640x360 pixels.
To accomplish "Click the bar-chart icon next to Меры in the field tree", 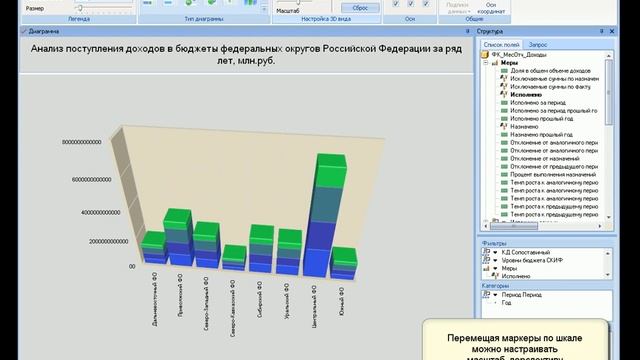I will coord(495,63).
